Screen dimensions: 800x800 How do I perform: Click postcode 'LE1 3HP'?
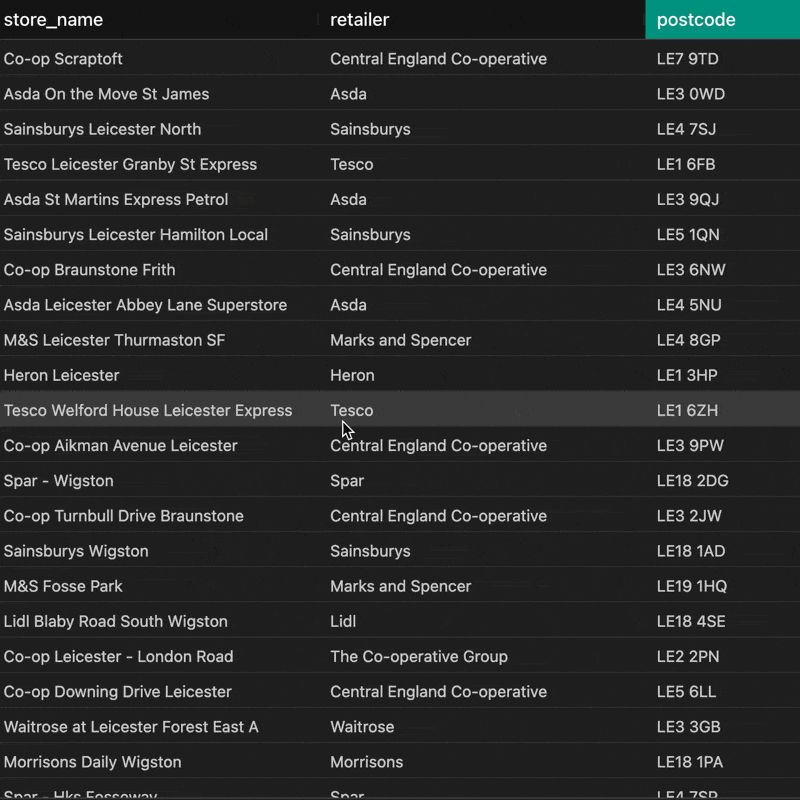pos(687,376)
